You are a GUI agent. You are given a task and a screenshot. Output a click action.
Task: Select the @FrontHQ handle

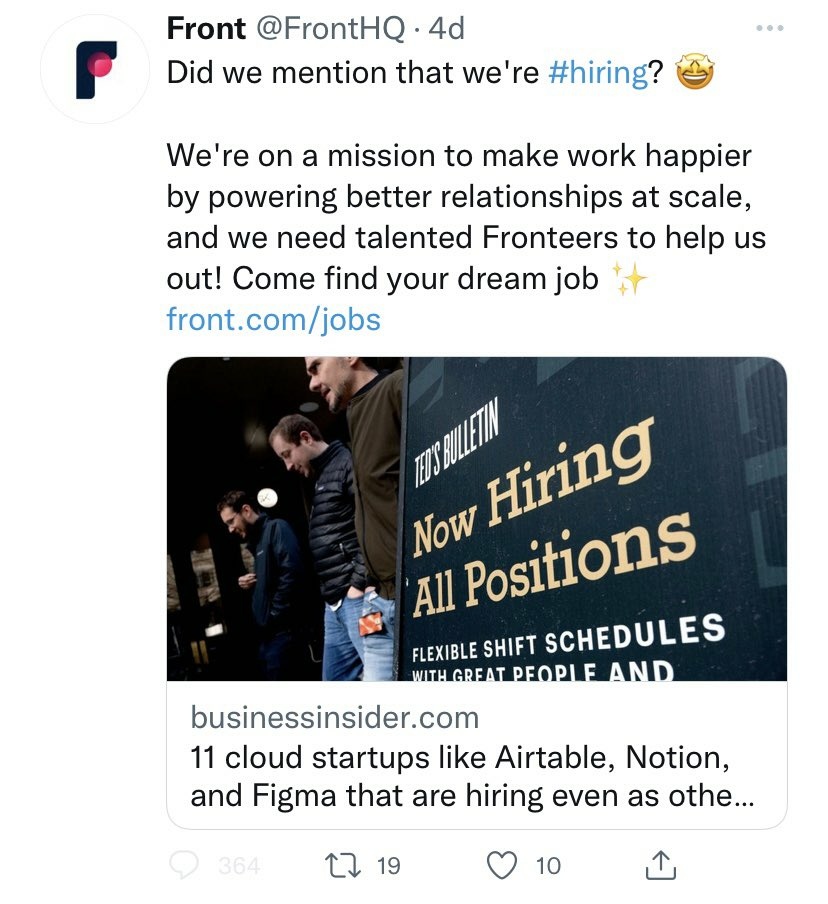[x=331, y=29]
